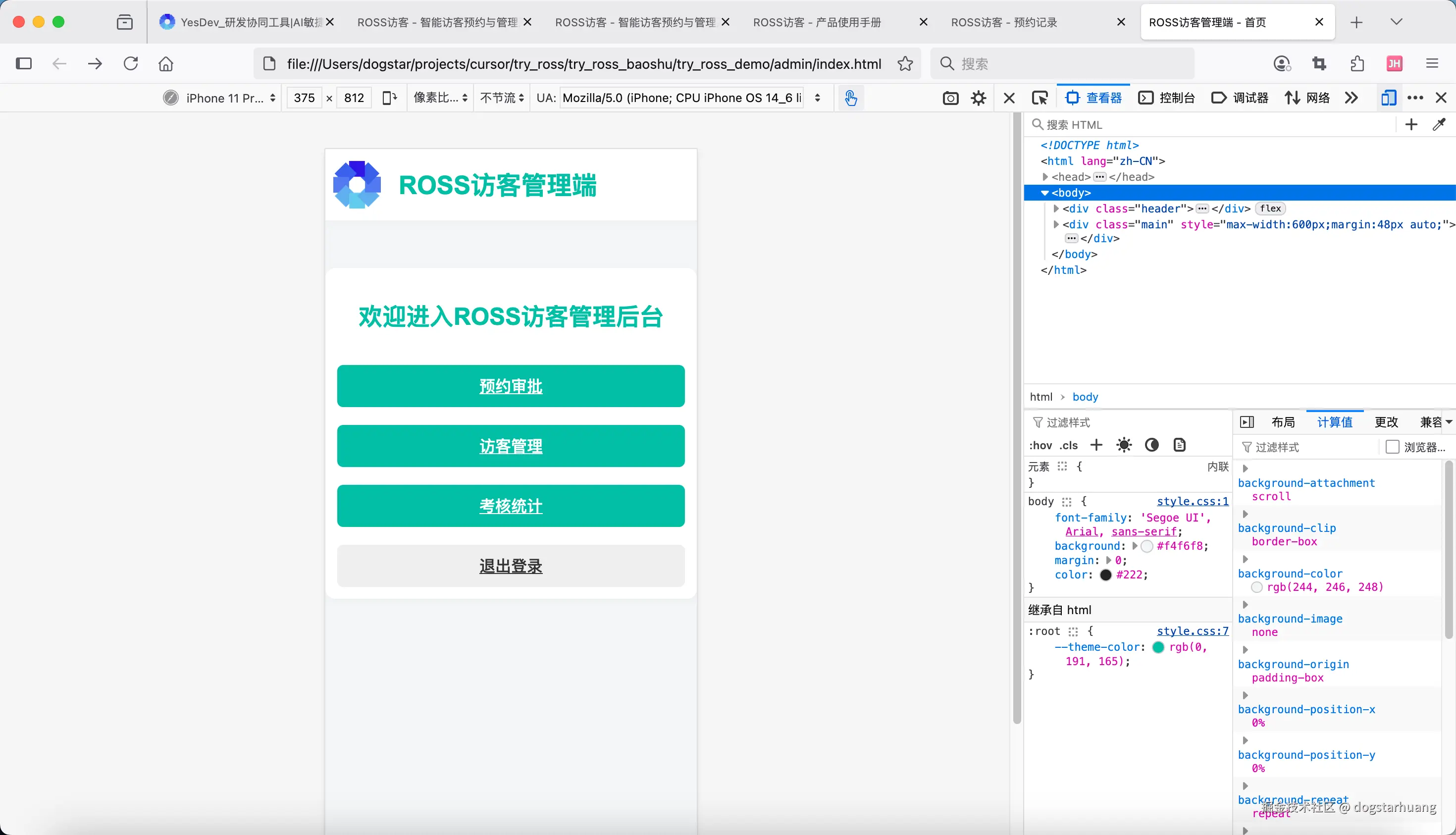Enable the browser styles checkbox
Image resolution: width=1456 pixels, height=835 pixels.
point(1392,447)
